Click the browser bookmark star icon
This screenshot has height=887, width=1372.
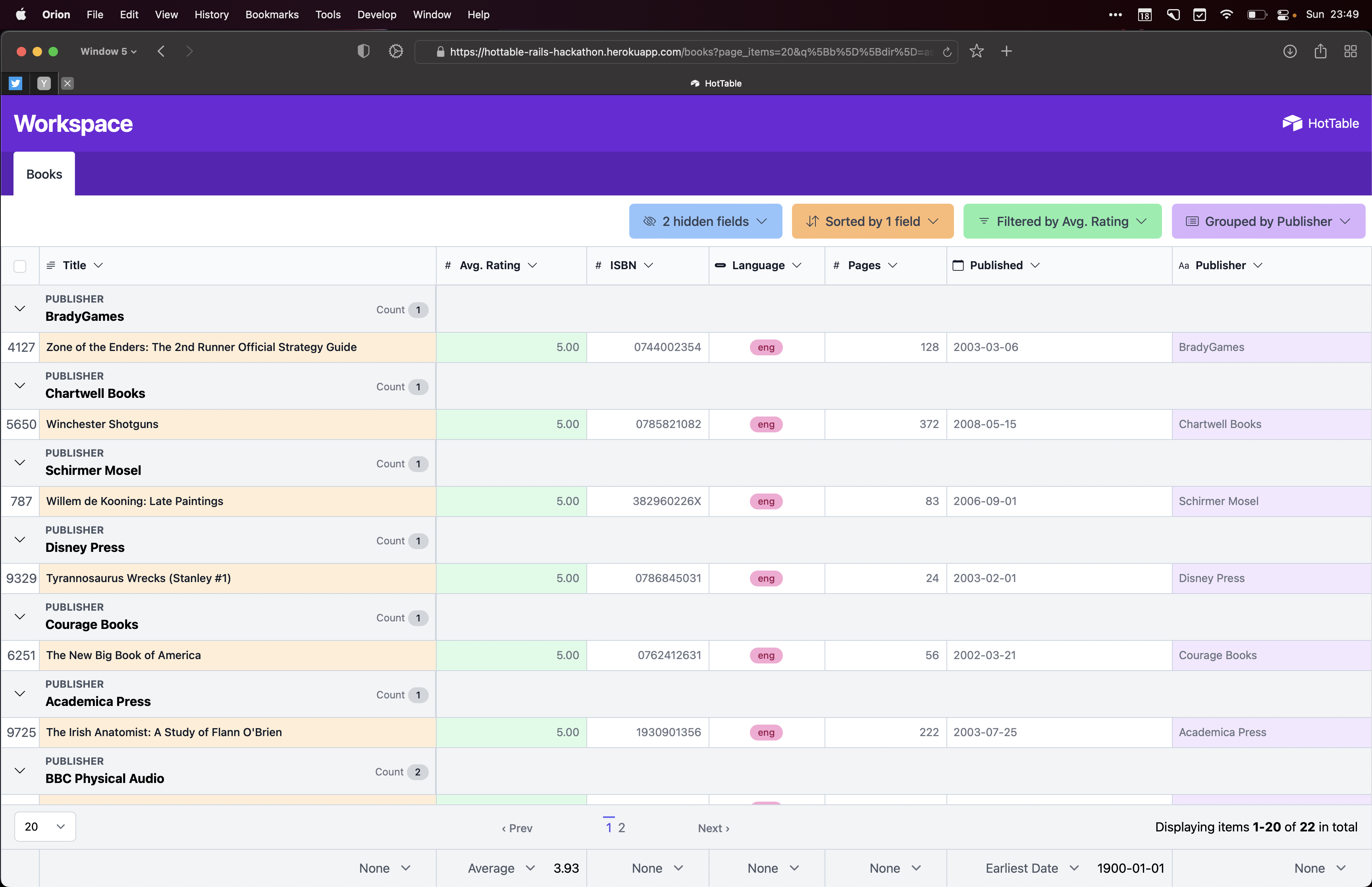(x=977, y=51)
